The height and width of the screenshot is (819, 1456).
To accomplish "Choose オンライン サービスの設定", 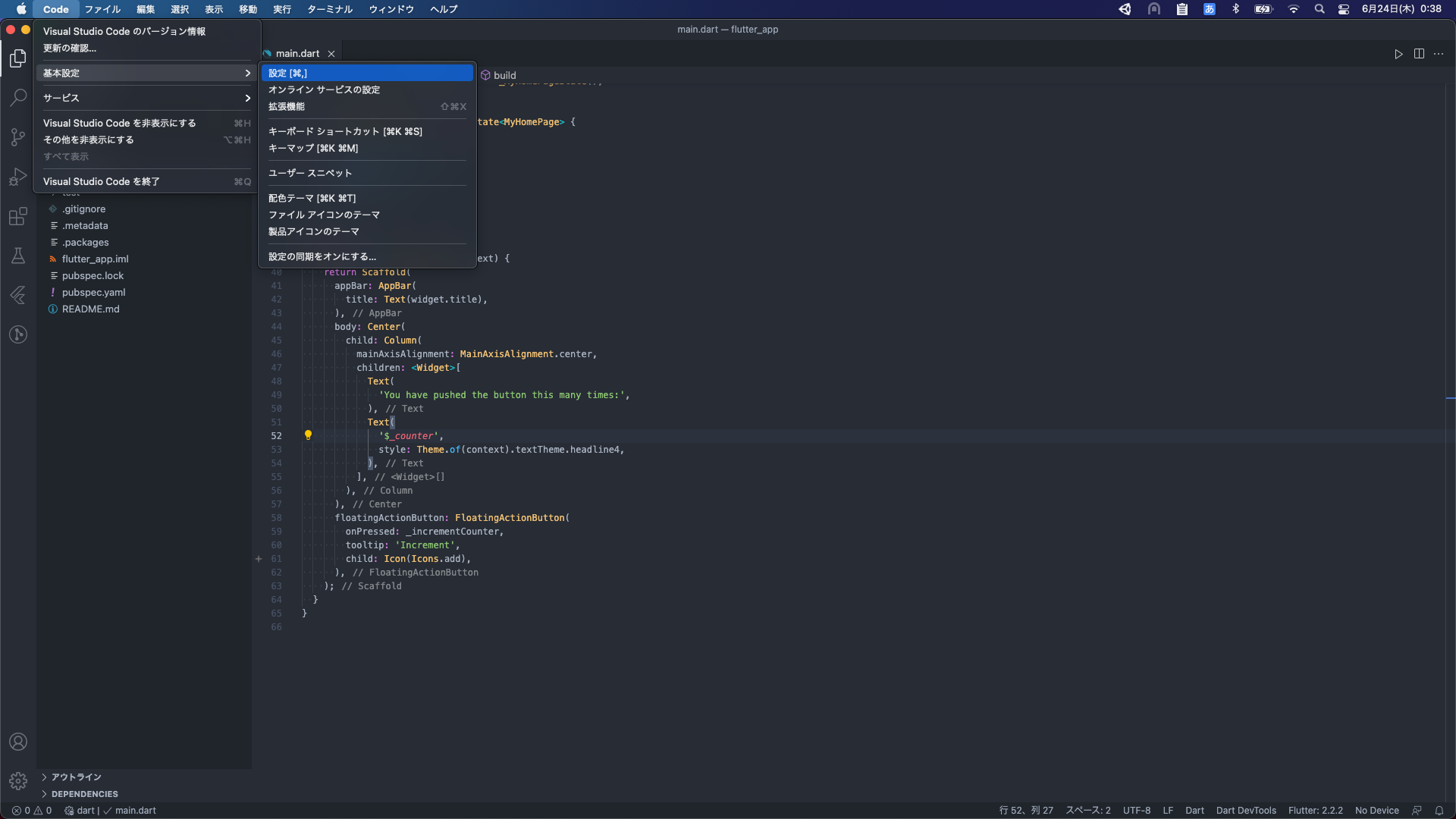I will 367,89.
